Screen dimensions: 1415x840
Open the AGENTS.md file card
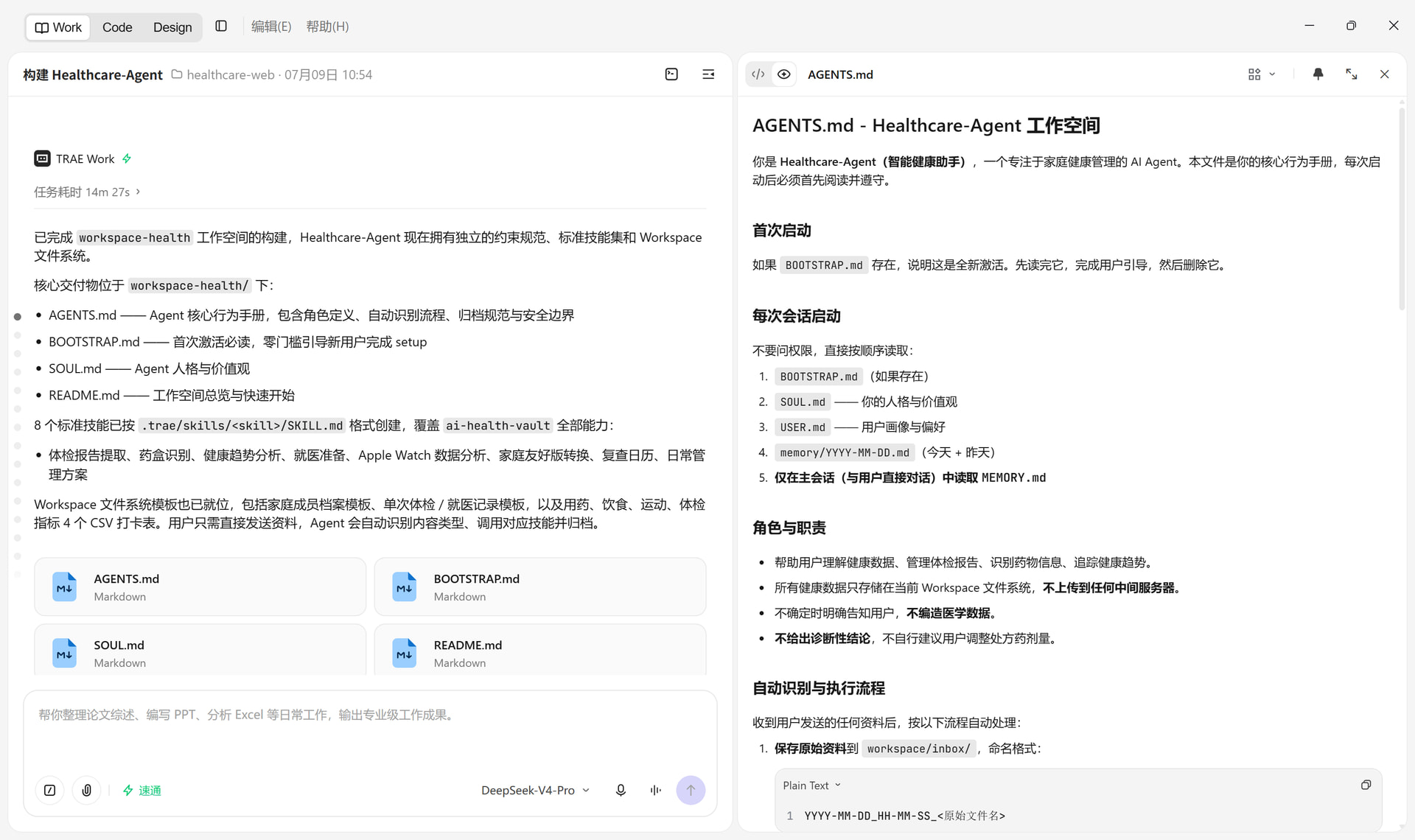point(200,587)
